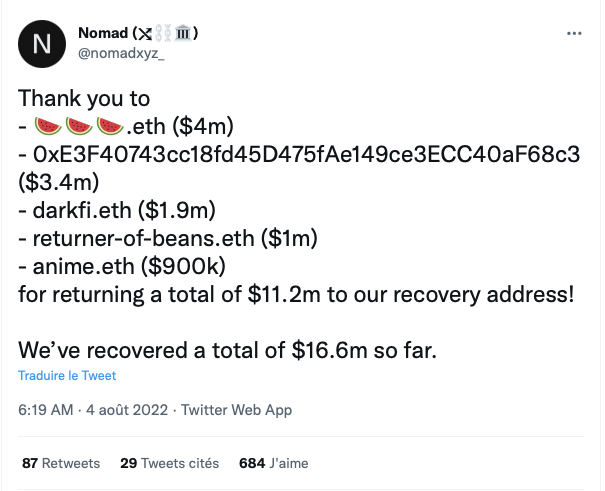This screenshot has width=605, height=491.
Task: Open the Nomad display name profile link
Action: tap(103, 34)
